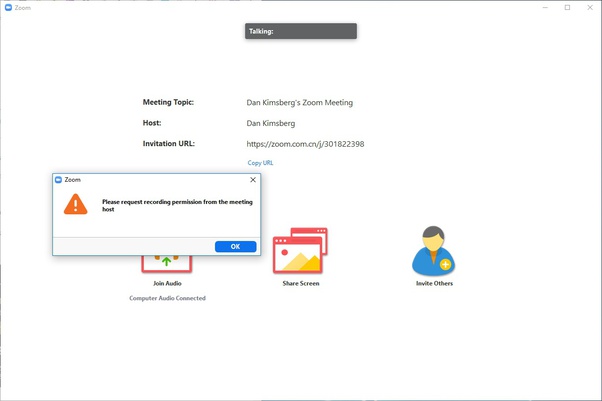
Task: Close the Zoom warning dialog with X
Action: pos(253,180)
